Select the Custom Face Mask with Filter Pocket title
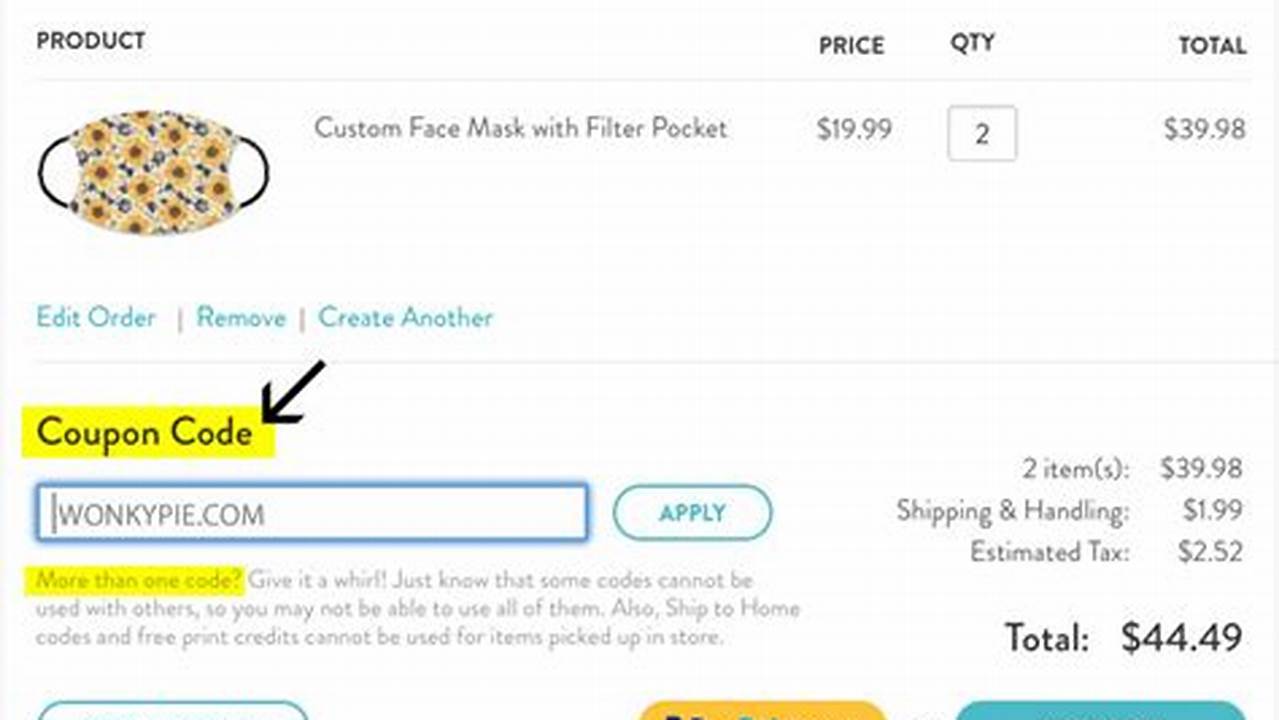 [x=521, y=129]
